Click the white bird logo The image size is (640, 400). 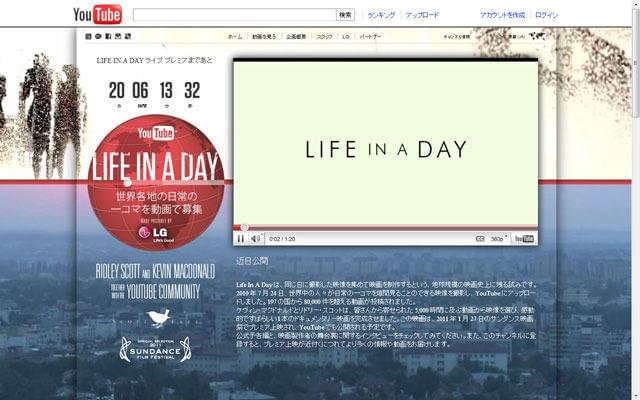click(x=158, y=318)
